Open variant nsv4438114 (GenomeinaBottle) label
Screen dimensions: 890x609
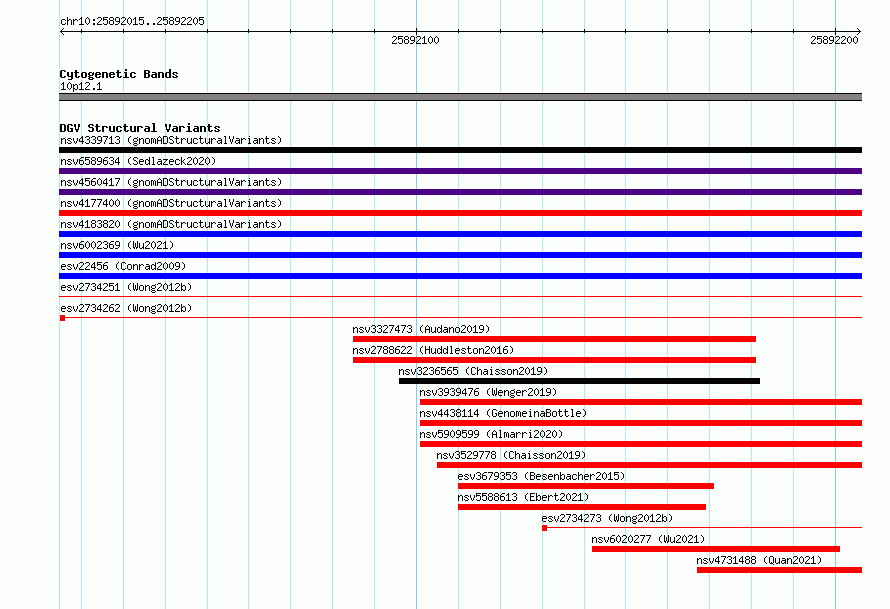point(503,413)
